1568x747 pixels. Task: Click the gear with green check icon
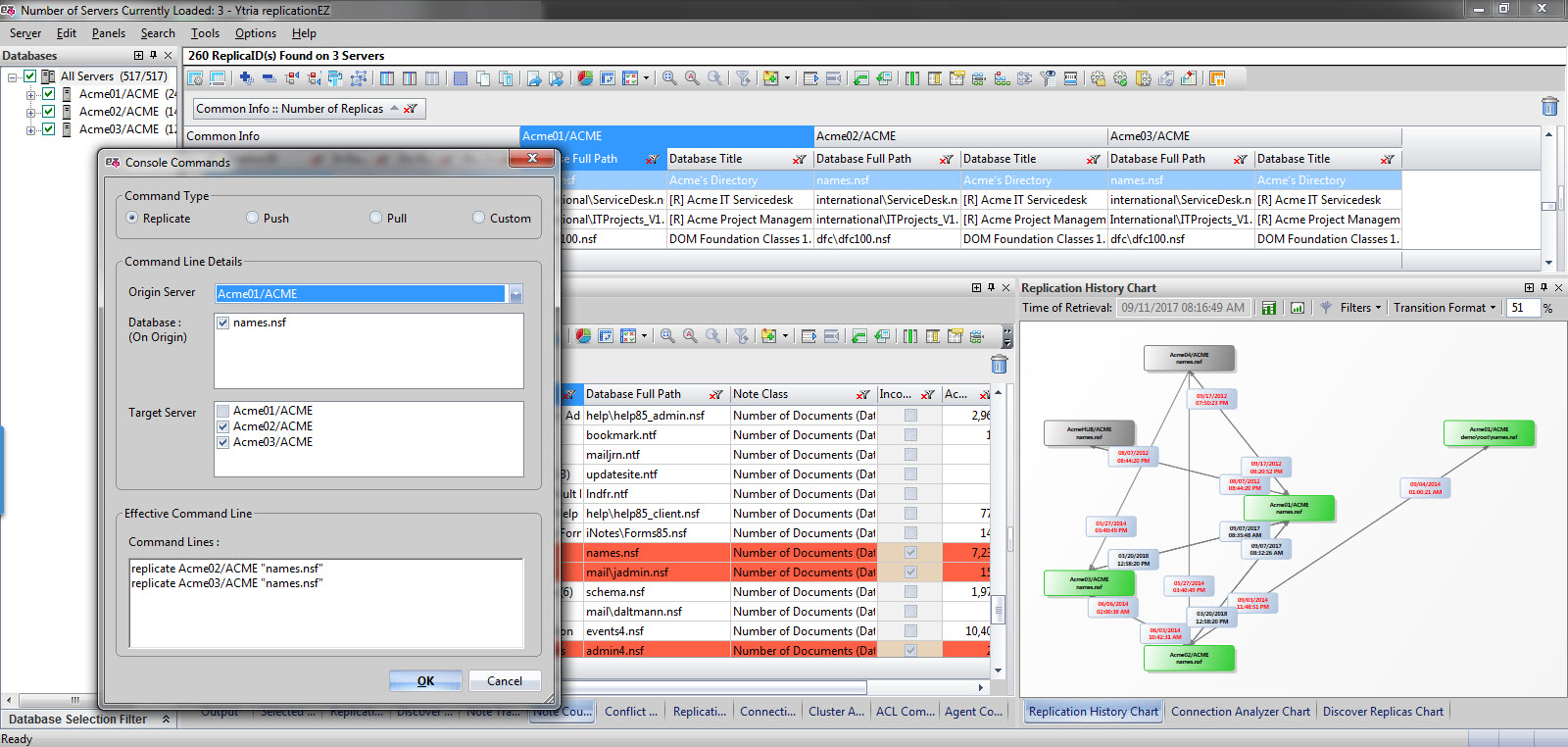point(1120,78)
